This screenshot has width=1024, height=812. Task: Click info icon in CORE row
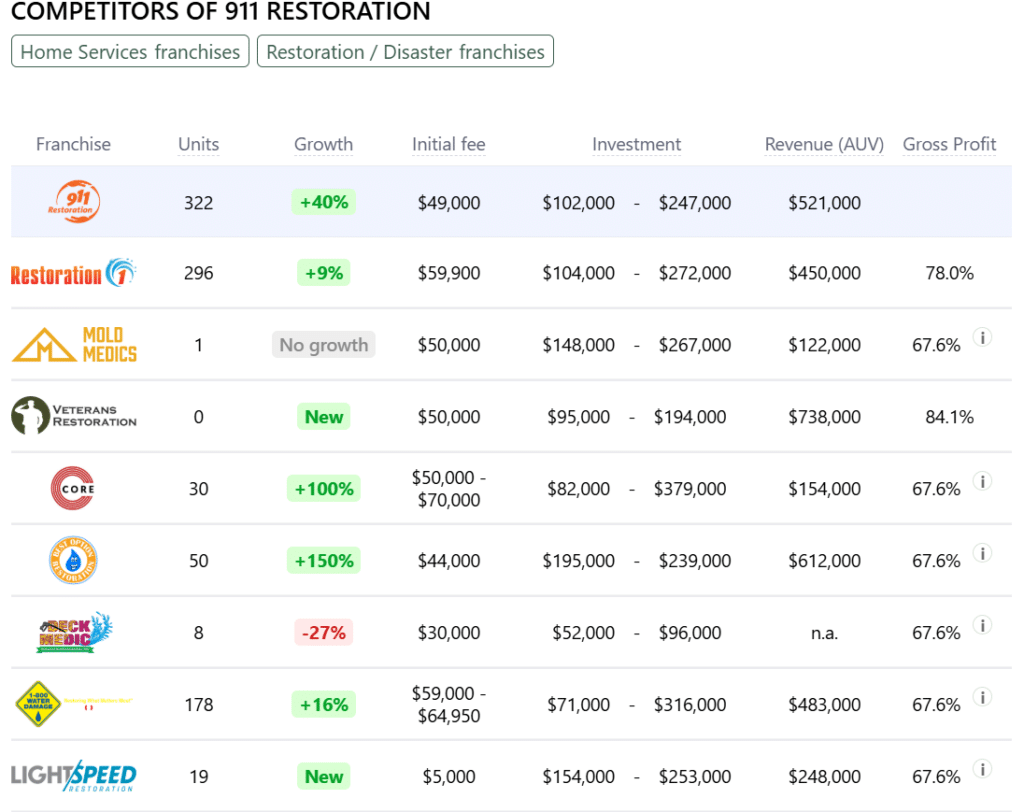(x=982, y=481)
